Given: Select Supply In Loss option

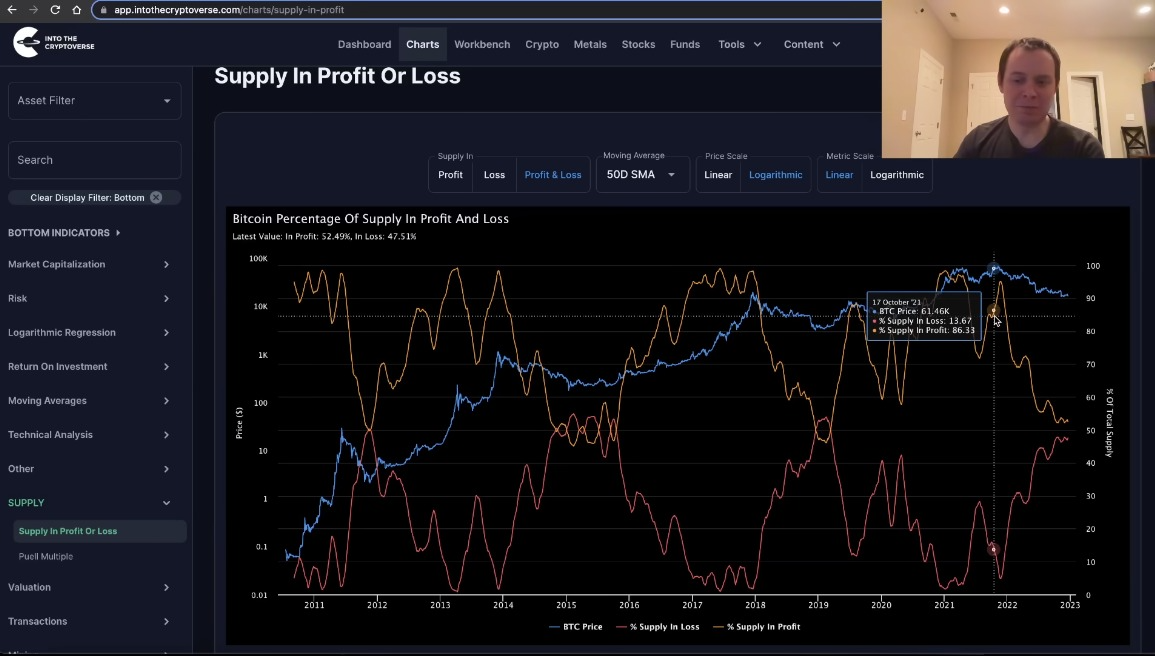Looking at the screenshot, I should (494, 175).
